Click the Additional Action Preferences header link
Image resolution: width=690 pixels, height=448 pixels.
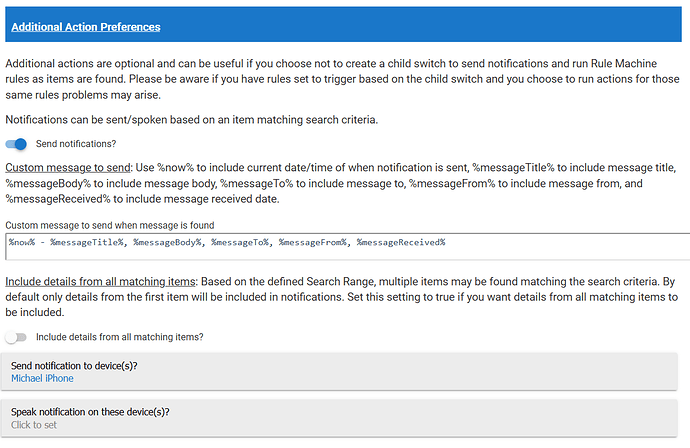[x=86, y=27]
